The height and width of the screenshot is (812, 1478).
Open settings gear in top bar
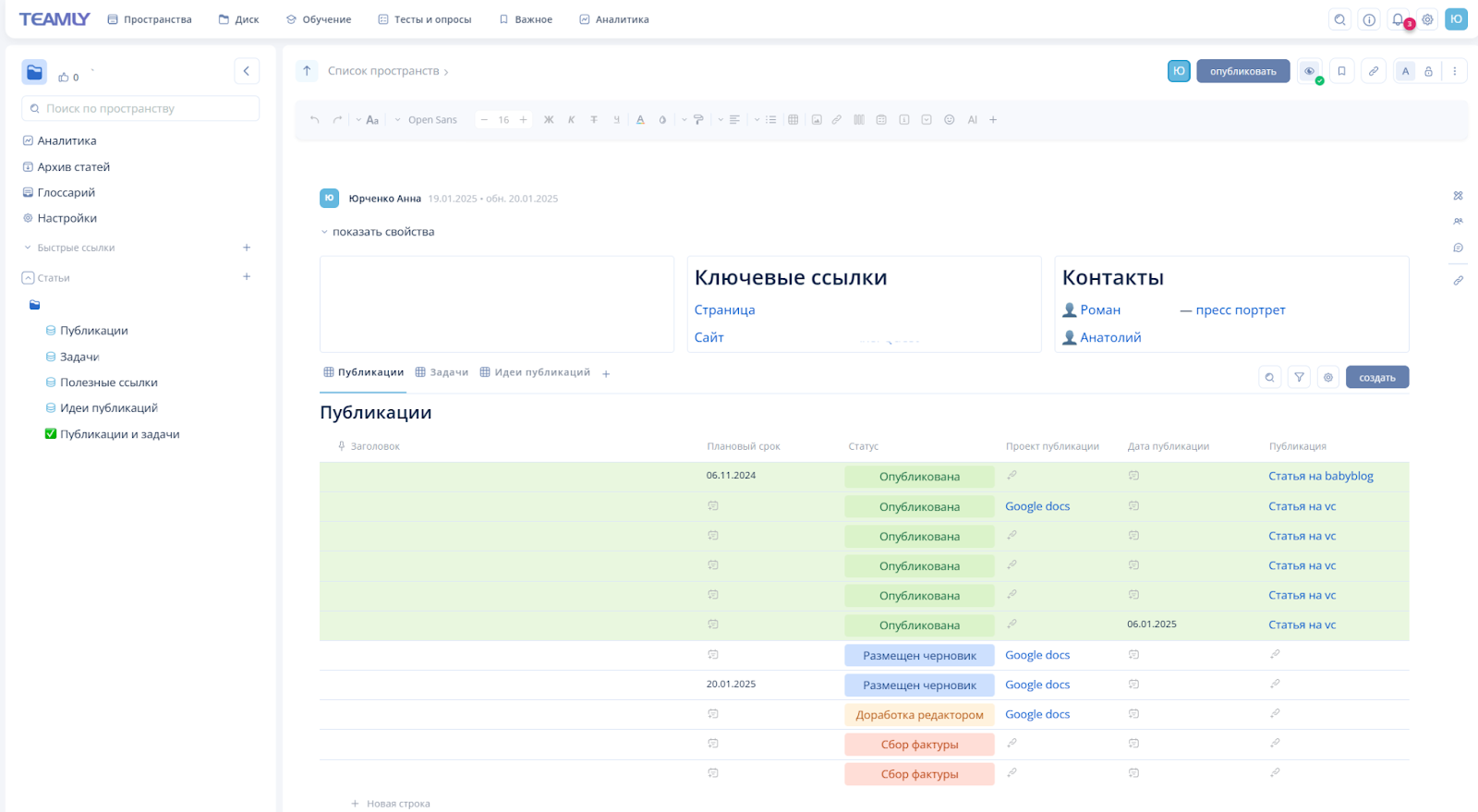[x=1428, y=19]
